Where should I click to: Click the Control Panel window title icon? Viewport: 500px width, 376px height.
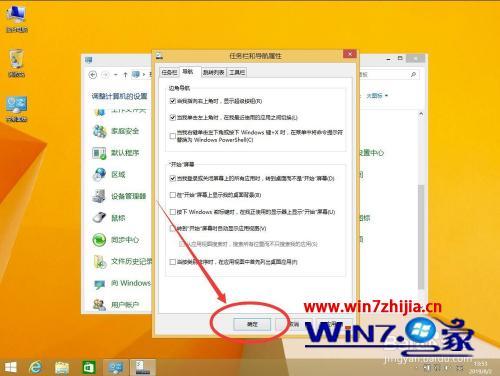click(89, 60)
